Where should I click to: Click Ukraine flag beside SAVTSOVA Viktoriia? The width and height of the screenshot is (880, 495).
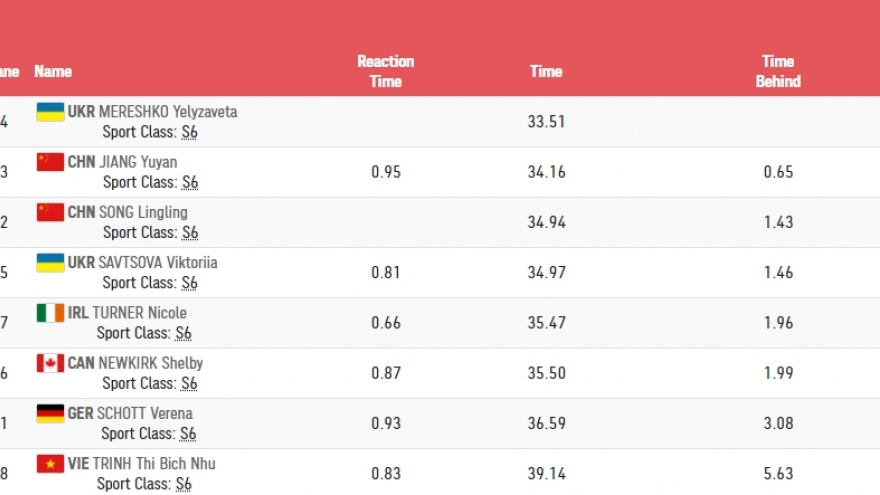[50, 262]
